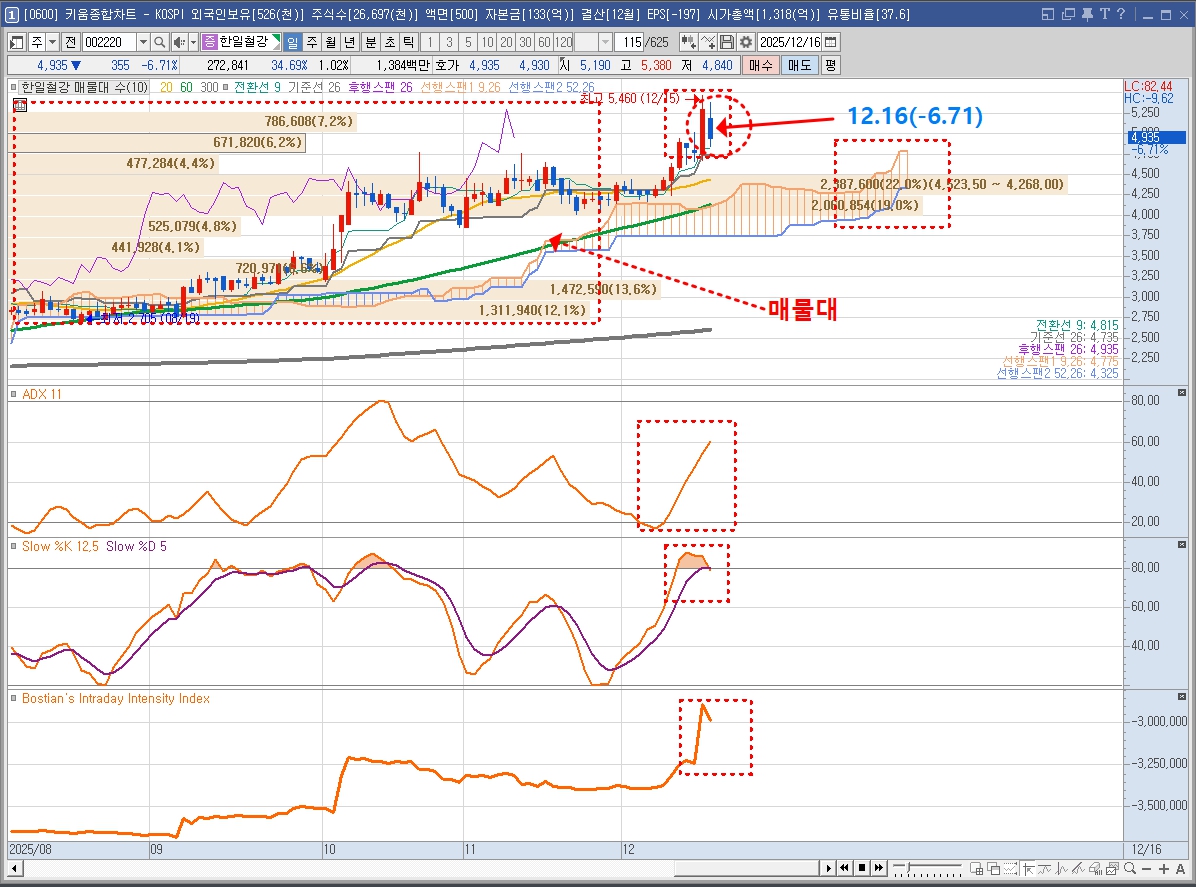
Task: Click the crosshair cursor icon in bottom toolbar
Action: [1029, 868]
